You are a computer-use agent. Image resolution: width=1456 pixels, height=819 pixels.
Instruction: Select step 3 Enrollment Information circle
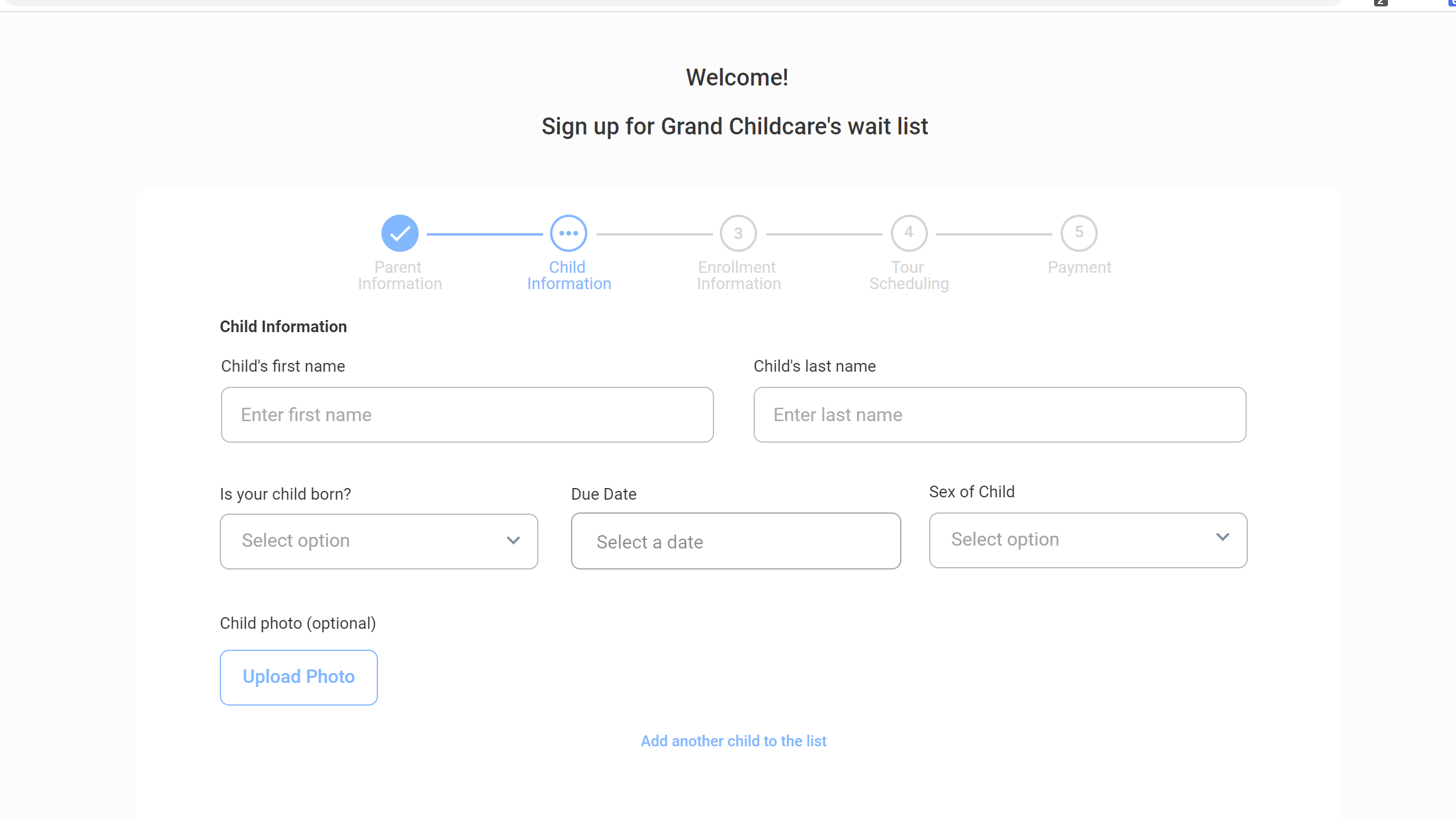click(x=738, y=233)
